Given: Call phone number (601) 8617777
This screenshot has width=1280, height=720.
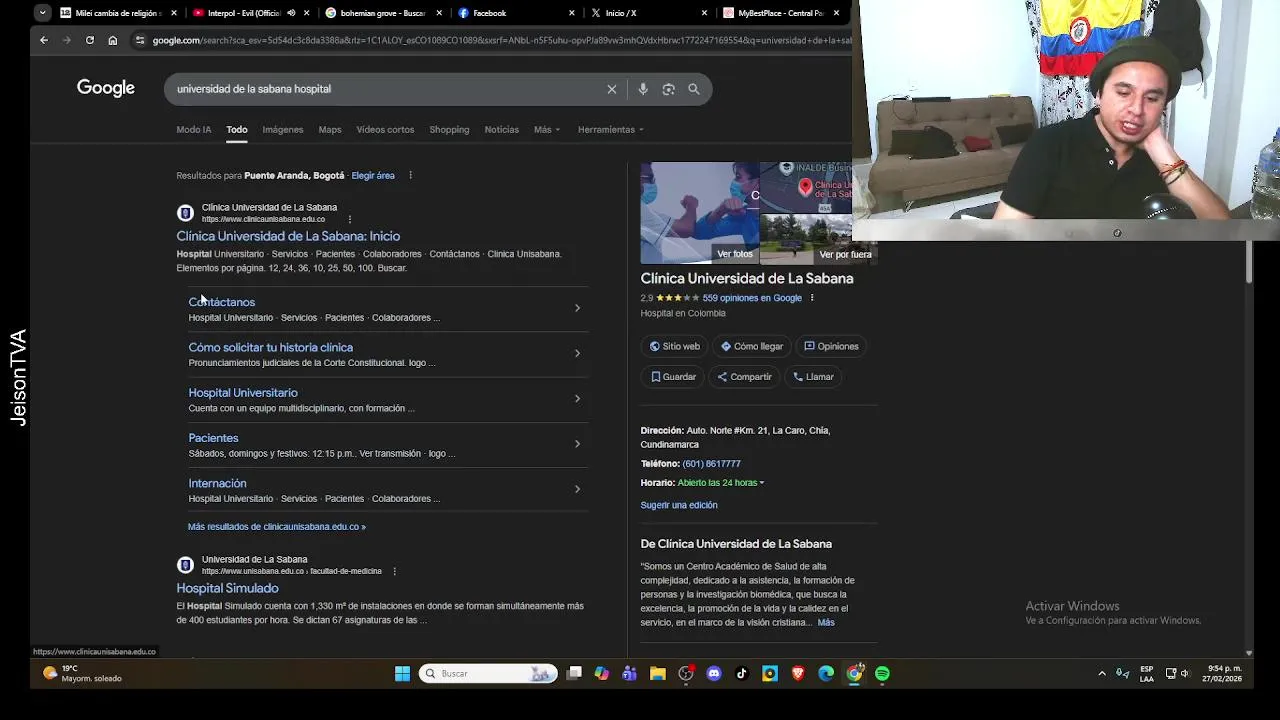Looking at the screenshot, I should [711, 464].
